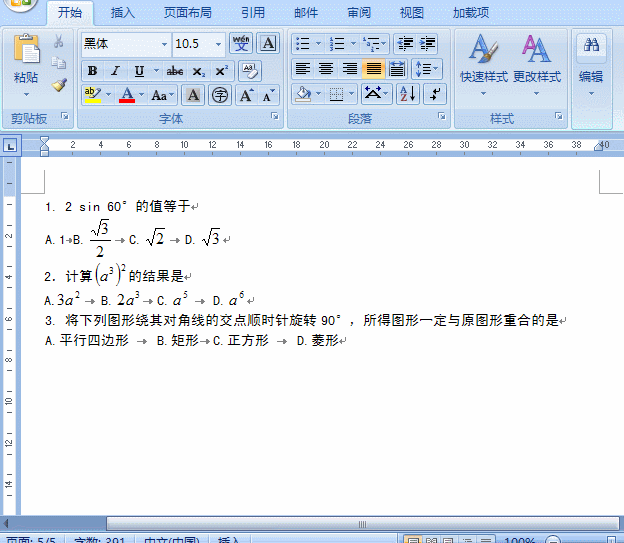Click the Paste clipboard icon
Screen dimensions: 624x543
pos(26,49)
